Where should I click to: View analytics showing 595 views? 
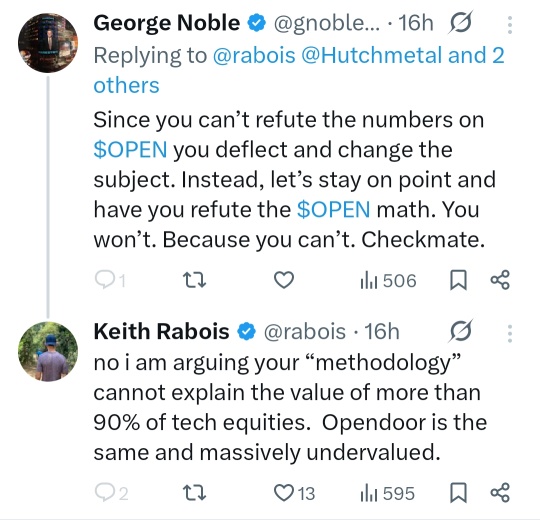387,493
